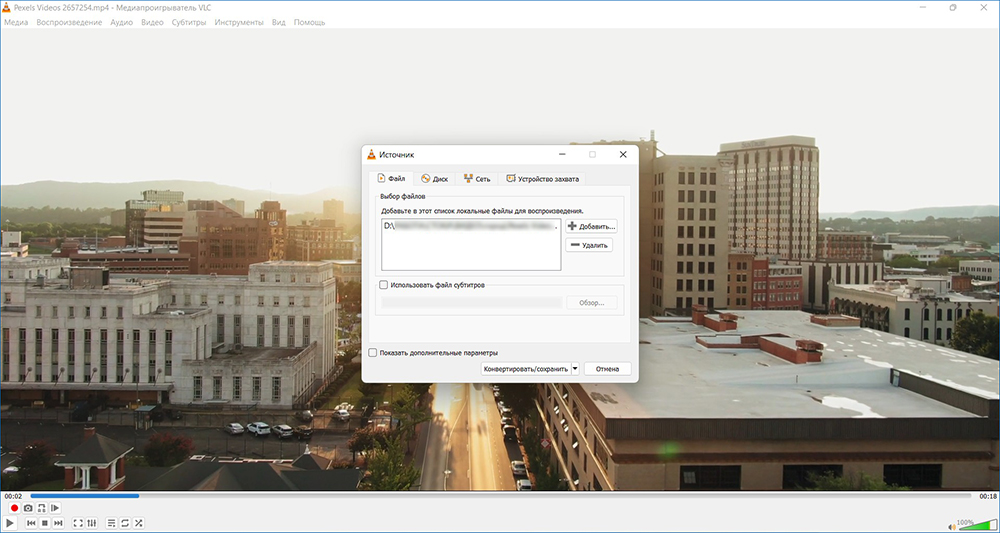This screenshot has width=1000, height=533.
Task: Open the Устройство захвата tab
Action: [542, 179]
